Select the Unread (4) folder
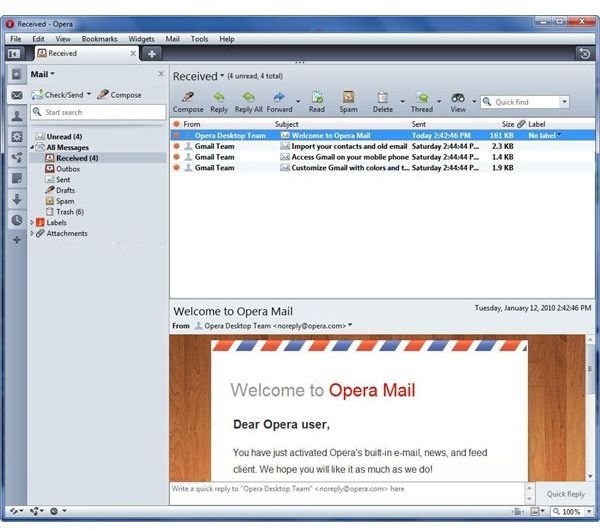Screen dimensions: 600x530 64,137
